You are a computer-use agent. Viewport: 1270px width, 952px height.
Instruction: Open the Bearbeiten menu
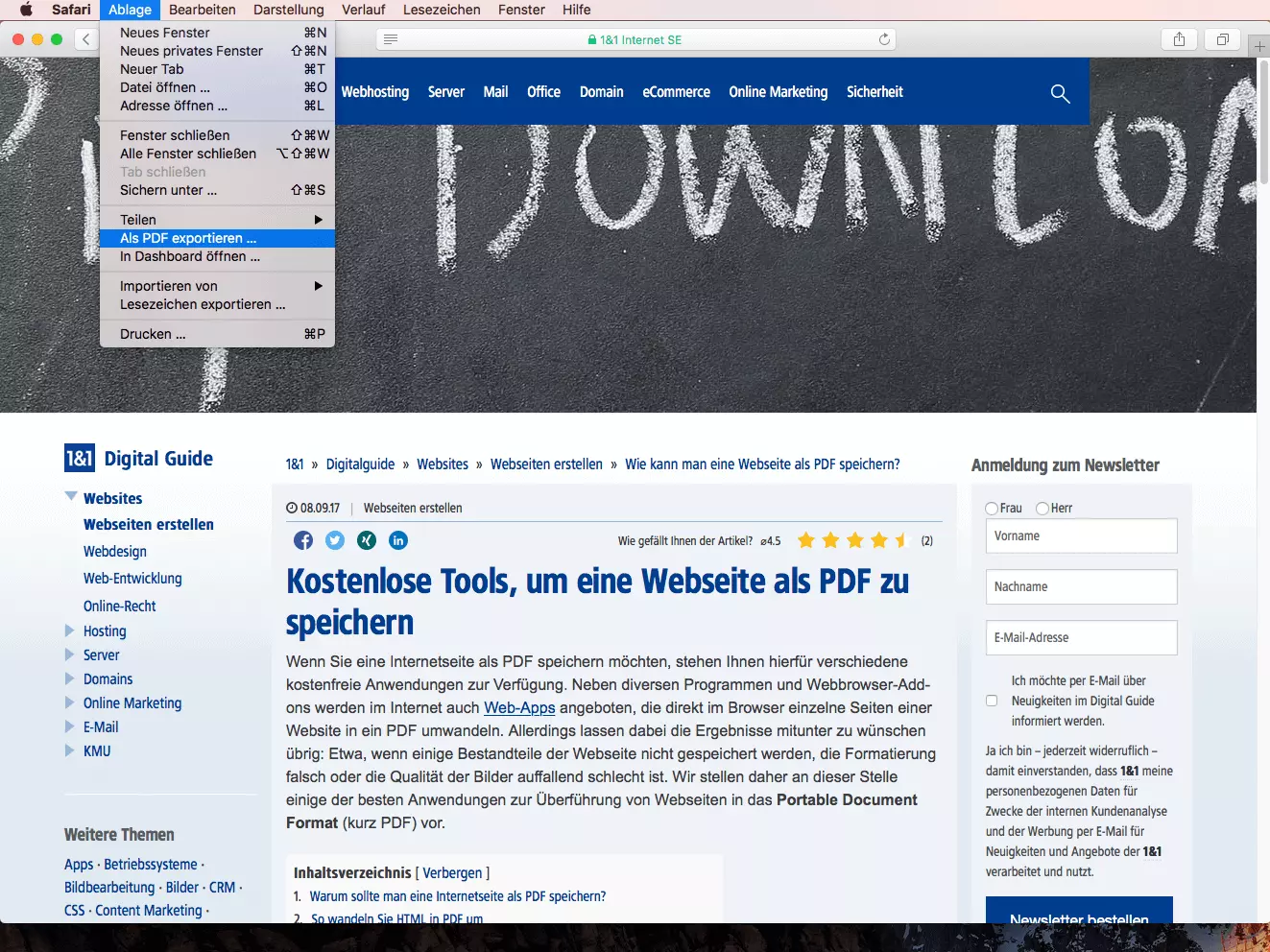pos(203,10)
